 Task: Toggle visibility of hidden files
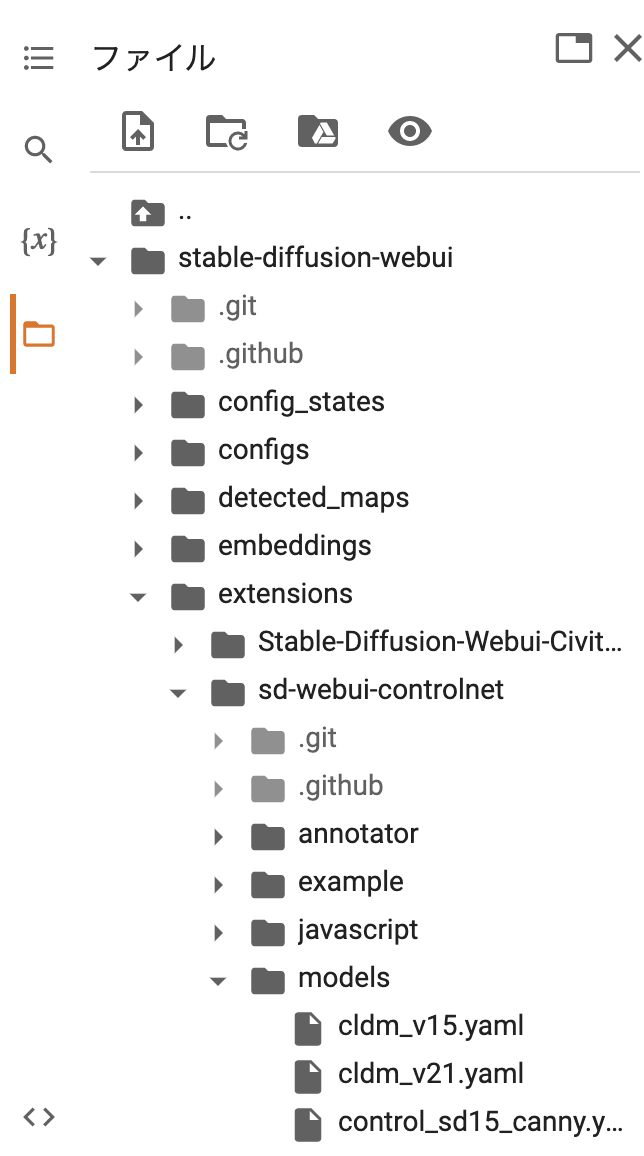tap(407, 131)
